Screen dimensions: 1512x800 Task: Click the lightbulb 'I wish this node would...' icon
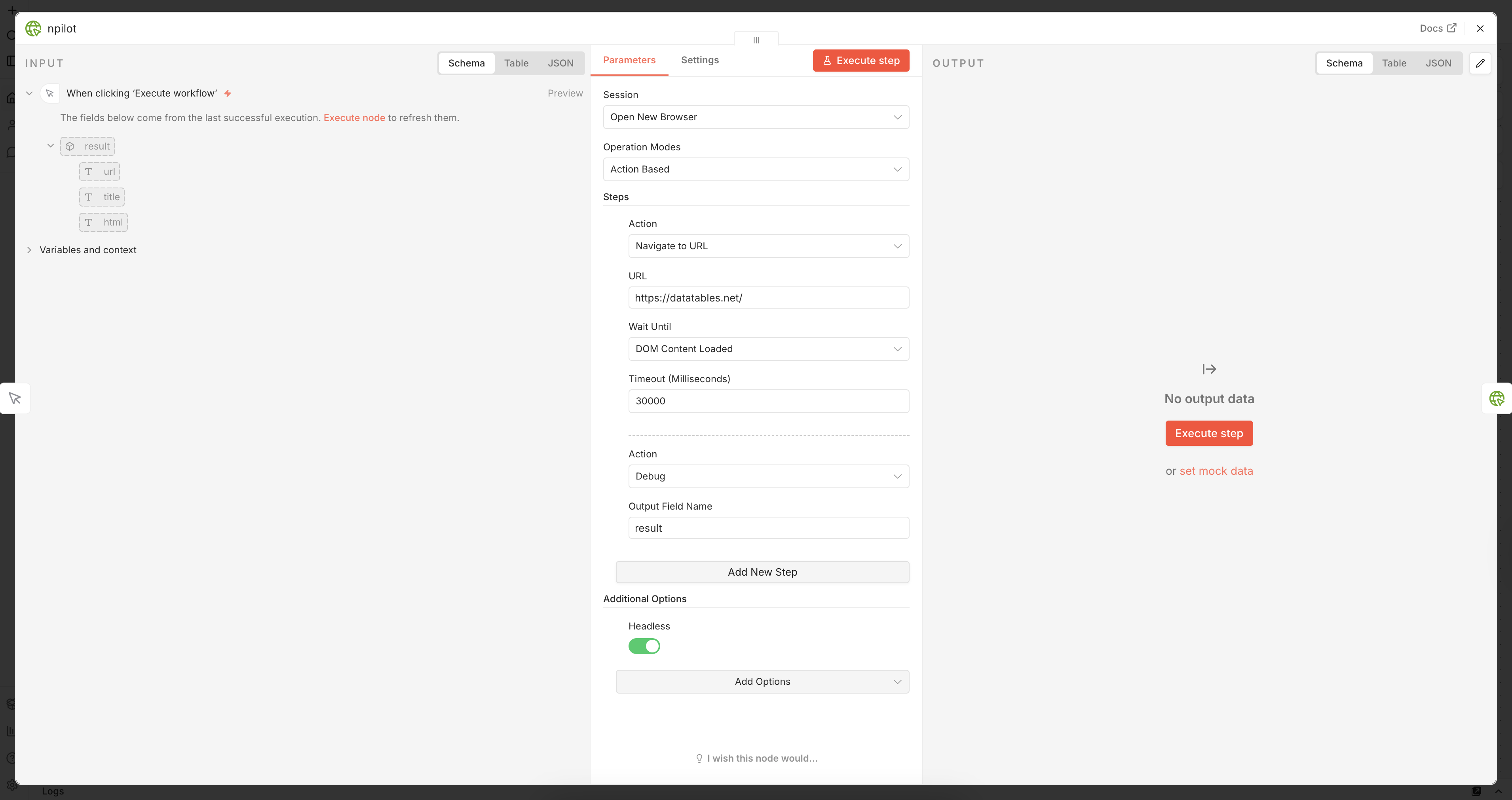699,758
